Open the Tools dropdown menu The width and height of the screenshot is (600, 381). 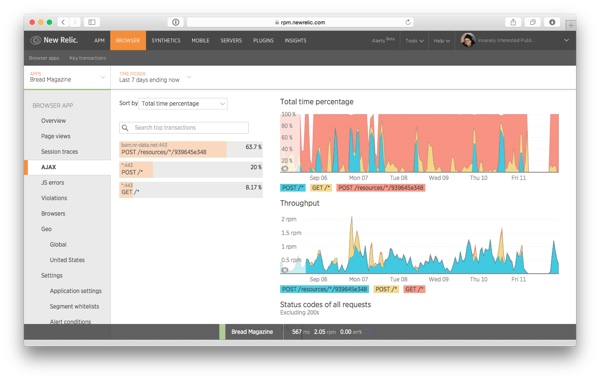(414, 41)
